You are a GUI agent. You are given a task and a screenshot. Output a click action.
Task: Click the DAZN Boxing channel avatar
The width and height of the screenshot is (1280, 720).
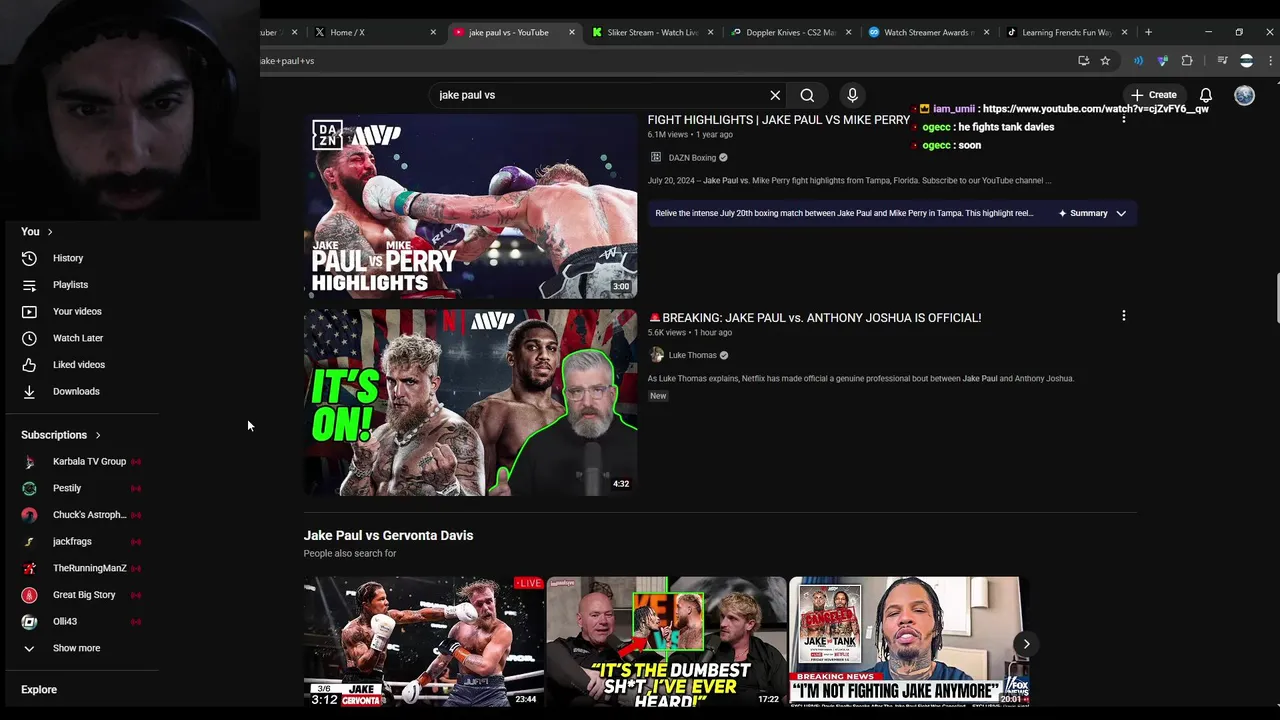[x=656, y=158]
